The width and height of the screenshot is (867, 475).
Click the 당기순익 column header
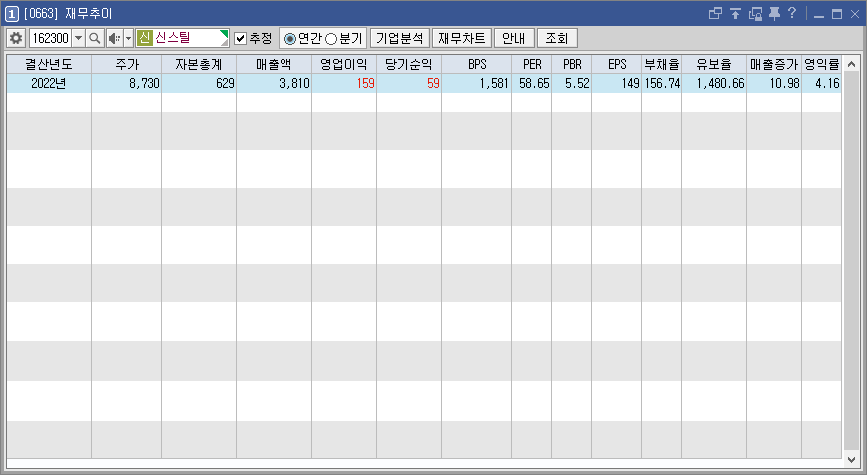409,64
